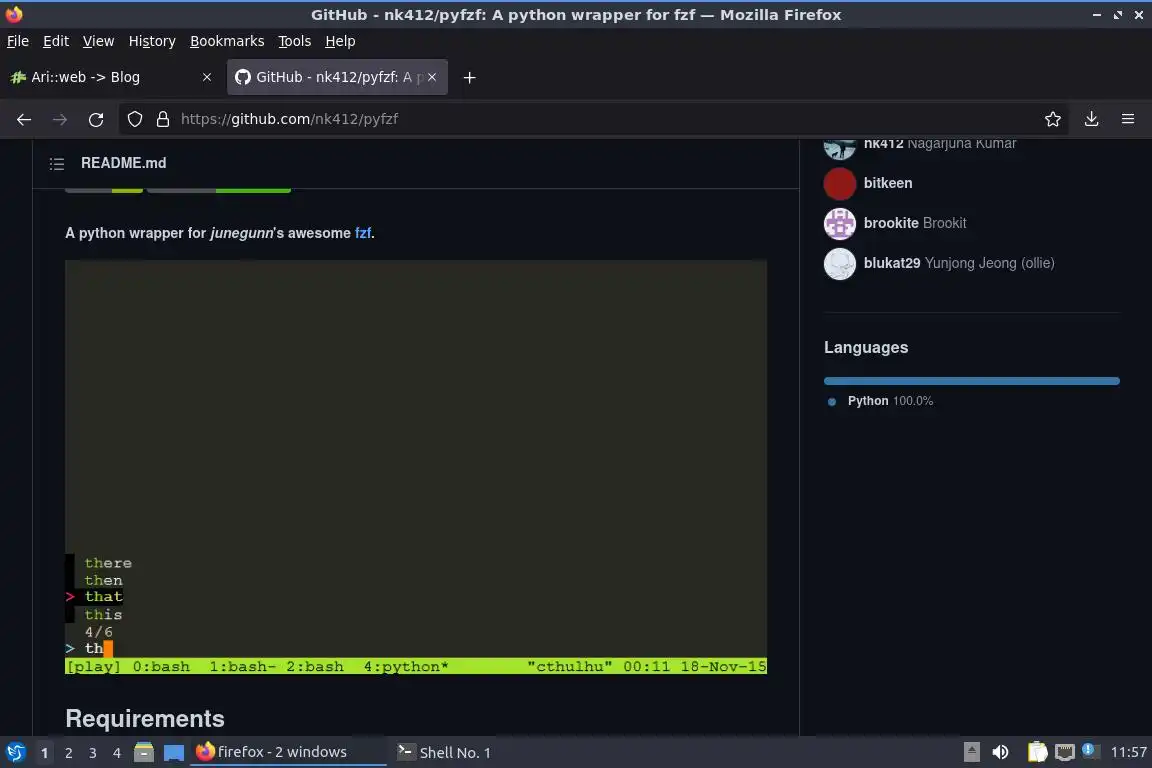Open the nk412 contributor profile link

click(883, 144)
